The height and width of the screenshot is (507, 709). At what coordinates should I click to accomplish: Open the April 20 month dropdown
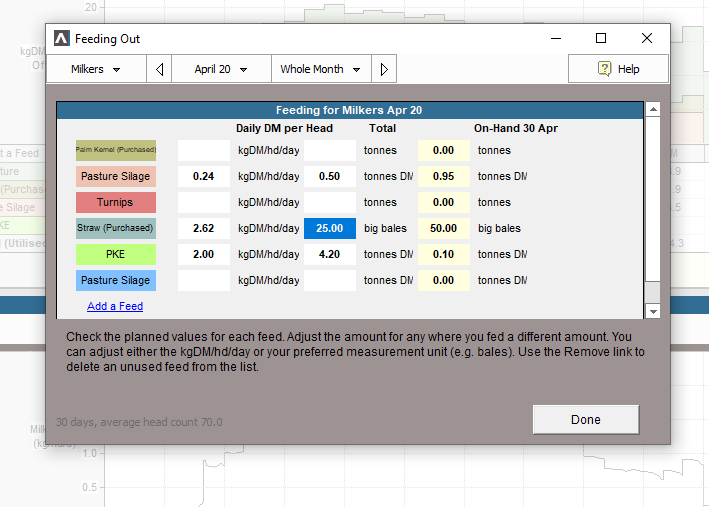click(x=221, y=69)
